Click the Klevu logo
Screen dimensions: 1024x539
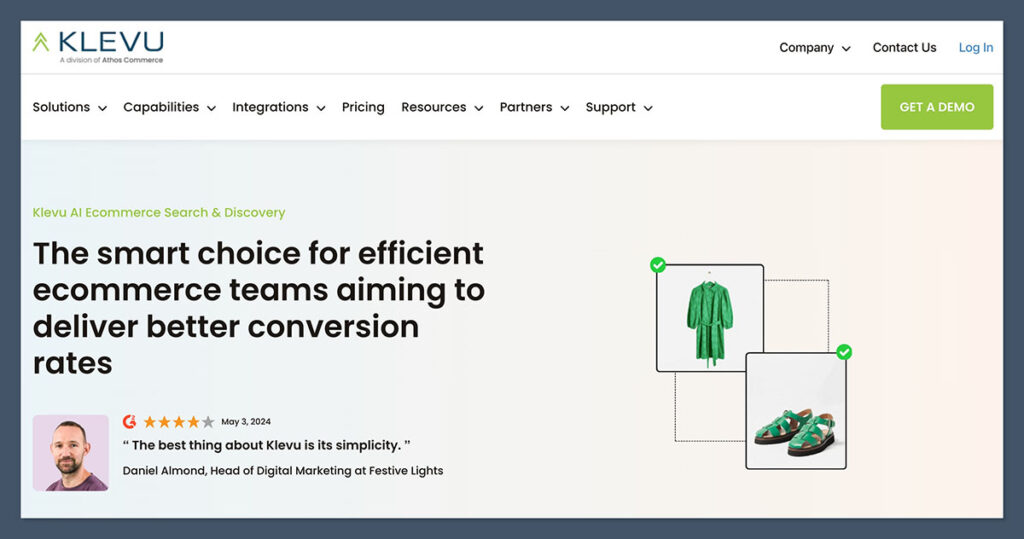pyautogui.click(x=98, y=47)
